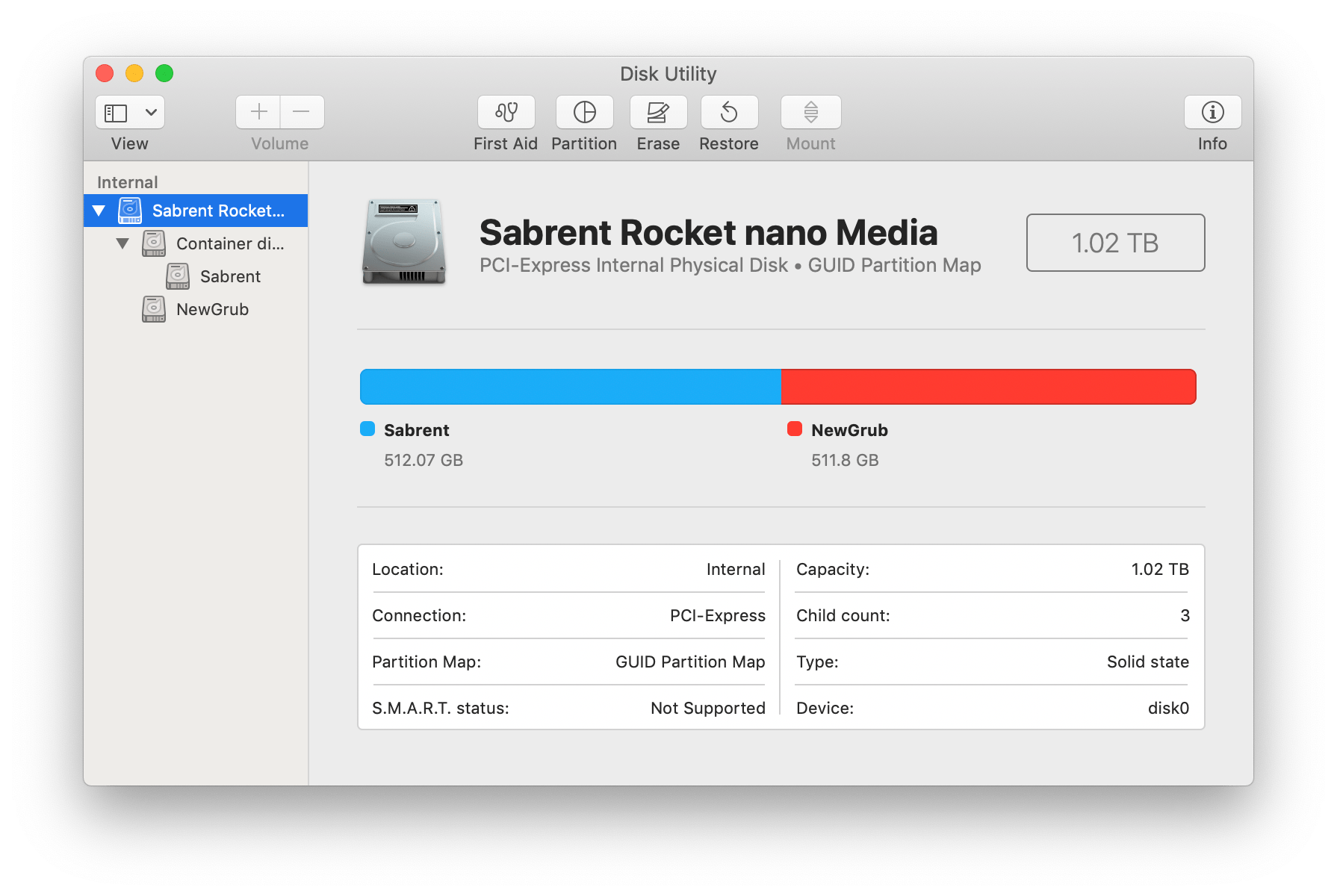
Task: Open the Info panel icon
Action: click(x=1212, y=112)
